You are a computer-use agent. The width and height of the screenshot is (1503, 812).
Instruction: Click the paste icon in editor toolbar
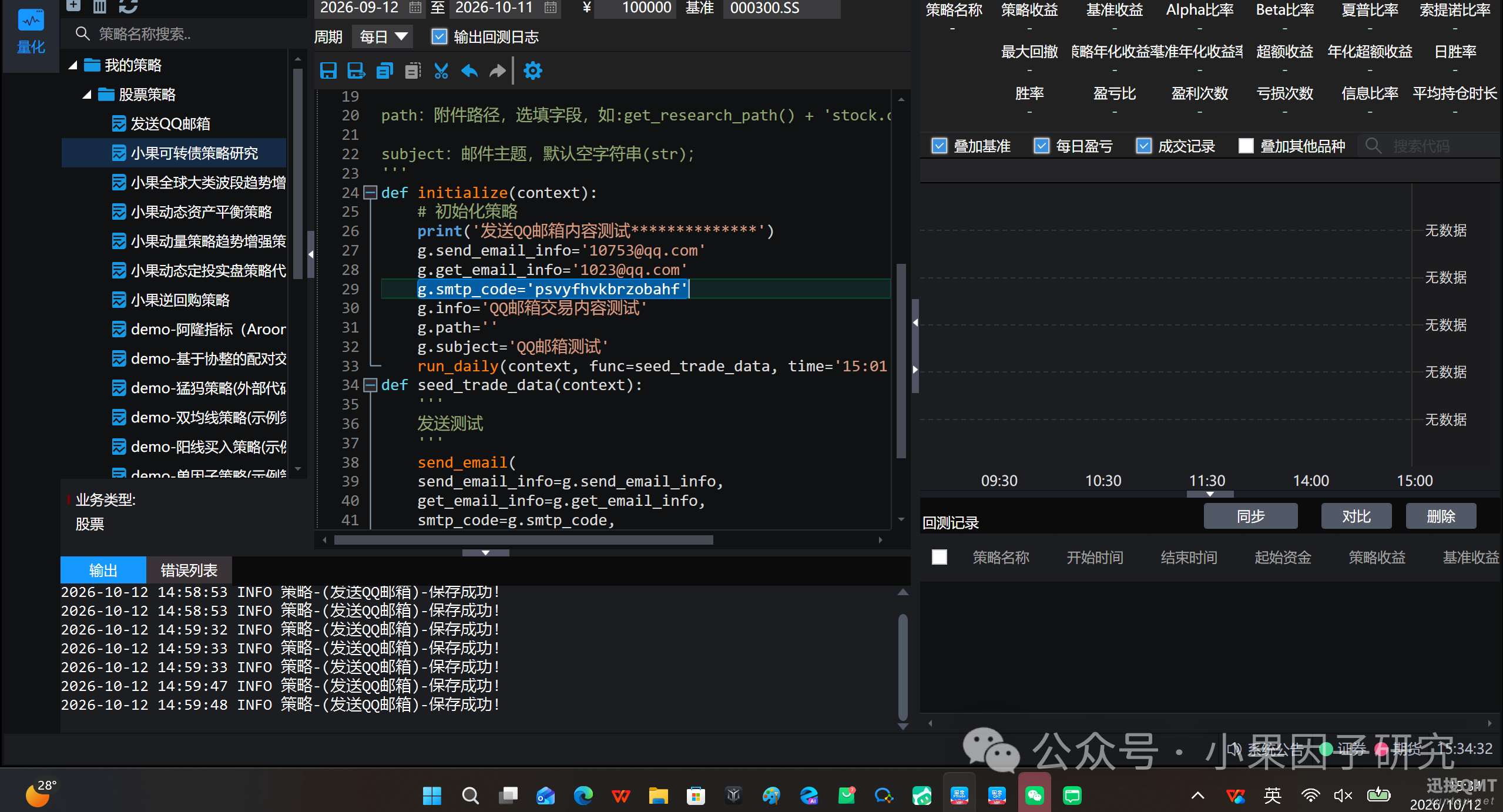click(413, 71)
